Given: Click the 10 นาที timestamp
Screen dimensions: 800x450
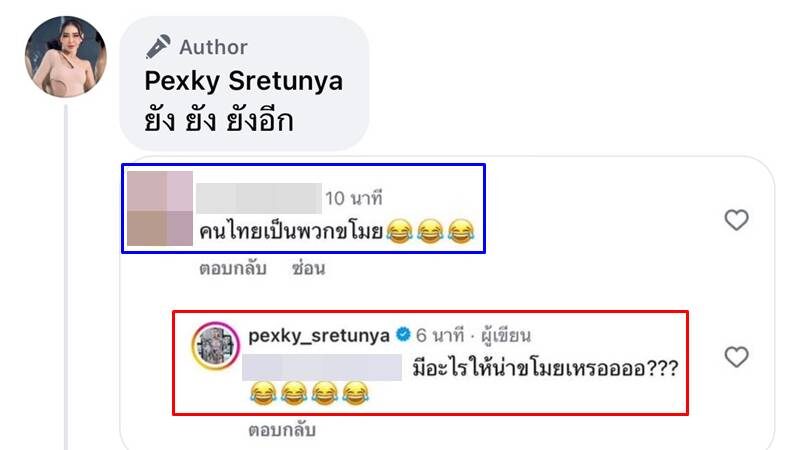Looking at the screenshot, I should coord(354,198).
